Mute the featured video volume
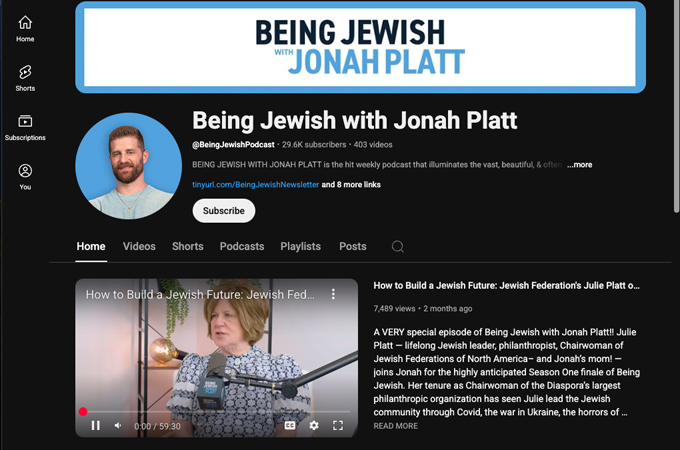The image size is (680, 450). click(118, 426)
